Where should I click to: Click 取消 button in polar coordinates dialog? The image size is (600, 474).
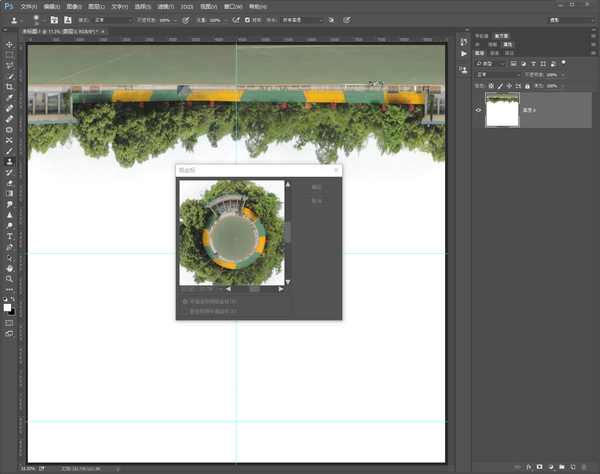[316, 201]
